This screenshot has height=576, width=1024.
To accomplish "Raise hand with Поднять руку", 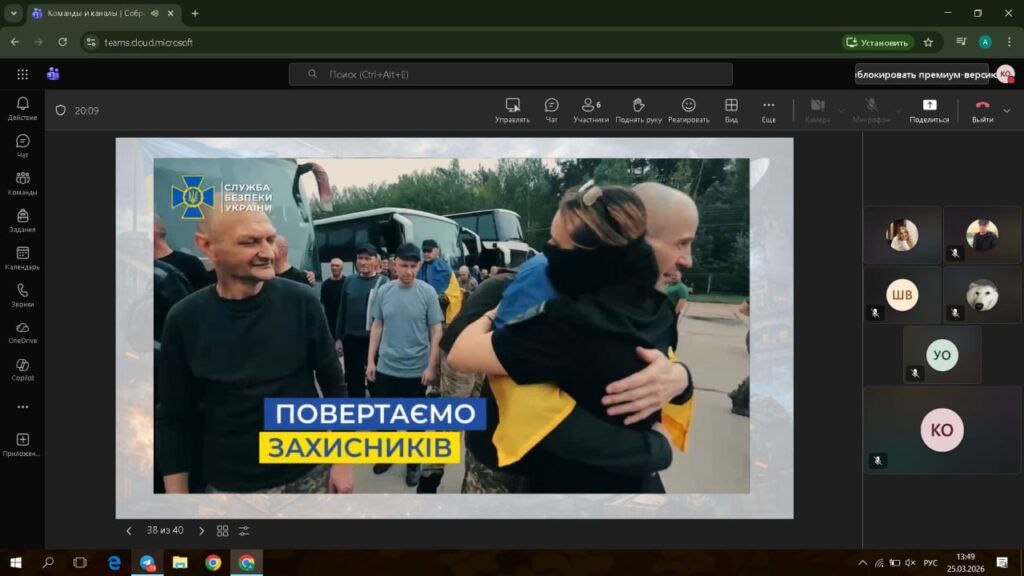I will click(x=638, y=109).
